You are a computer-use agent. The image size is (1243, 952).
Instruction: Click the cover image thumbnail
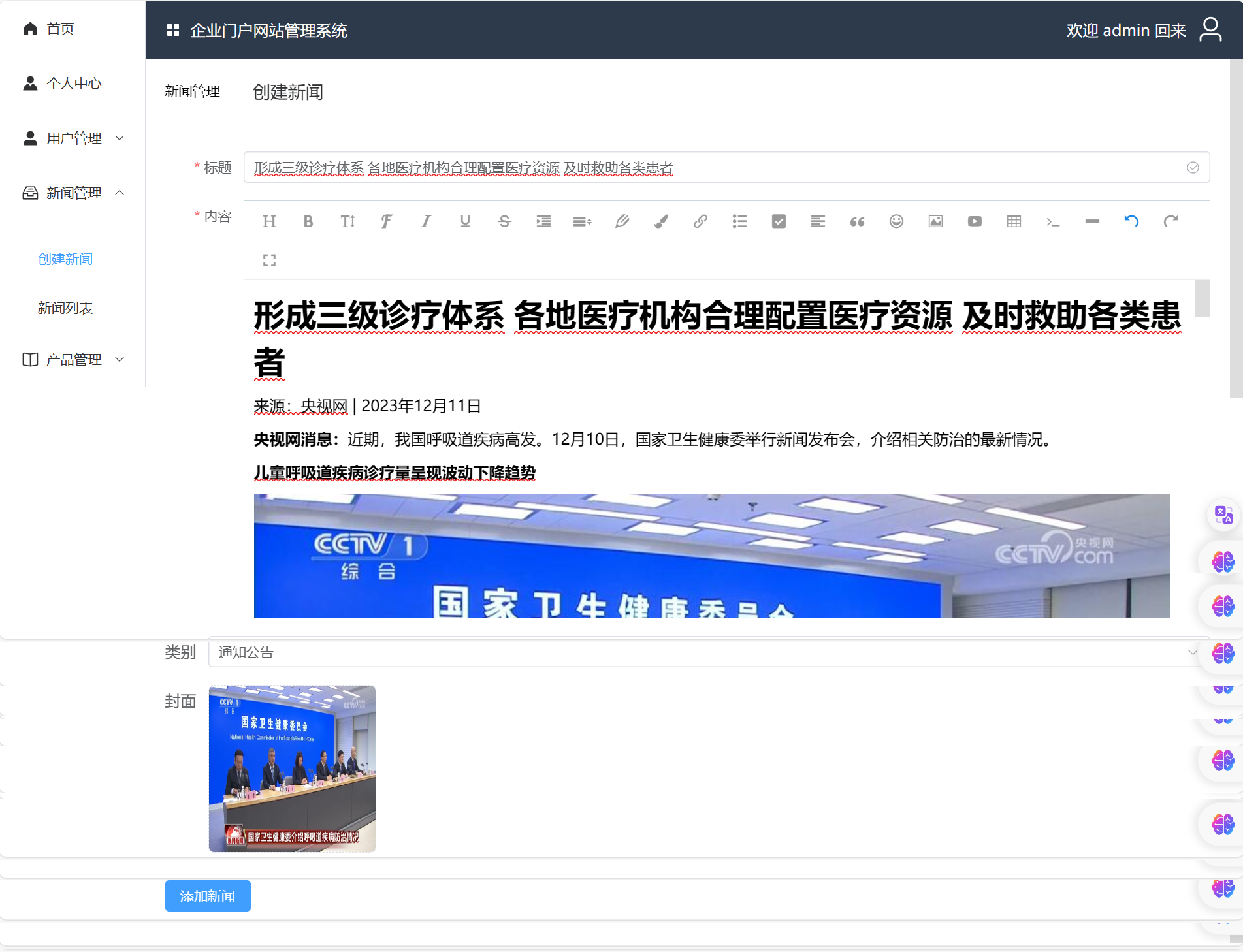click(x=292, y=769)
